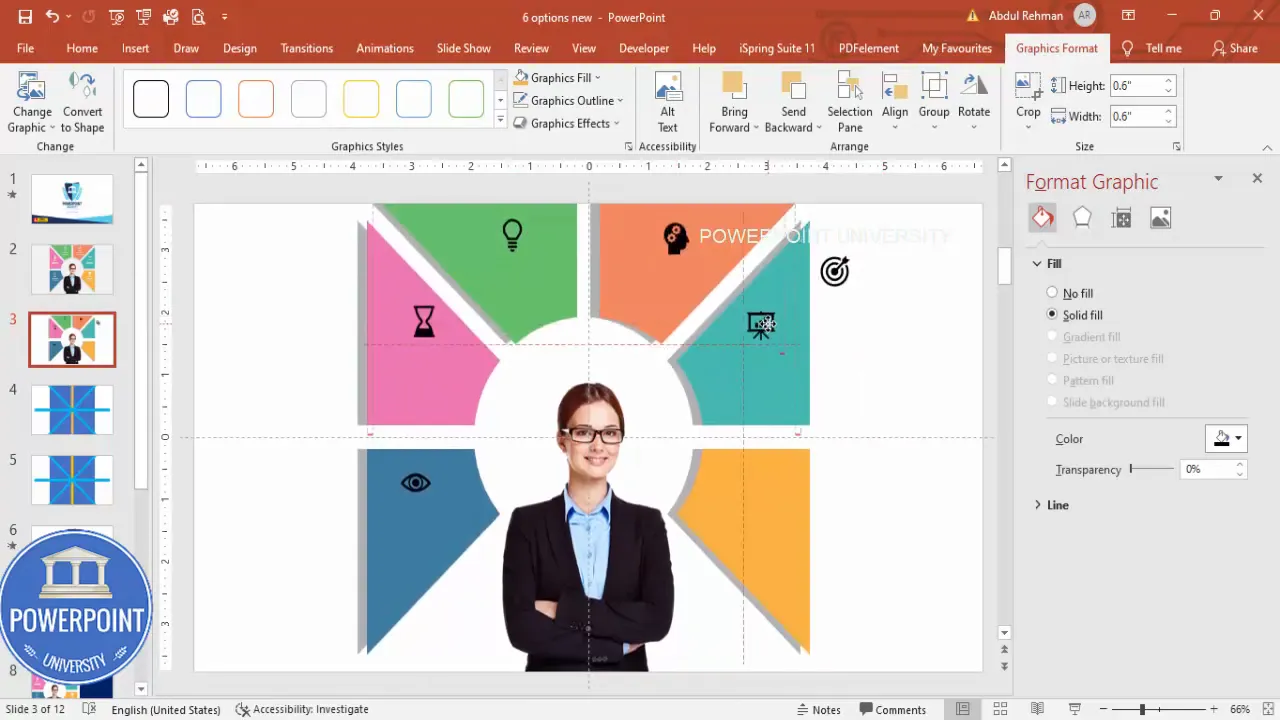Open the File tab
Screen dimensions: 1280x720
(25, 48)
